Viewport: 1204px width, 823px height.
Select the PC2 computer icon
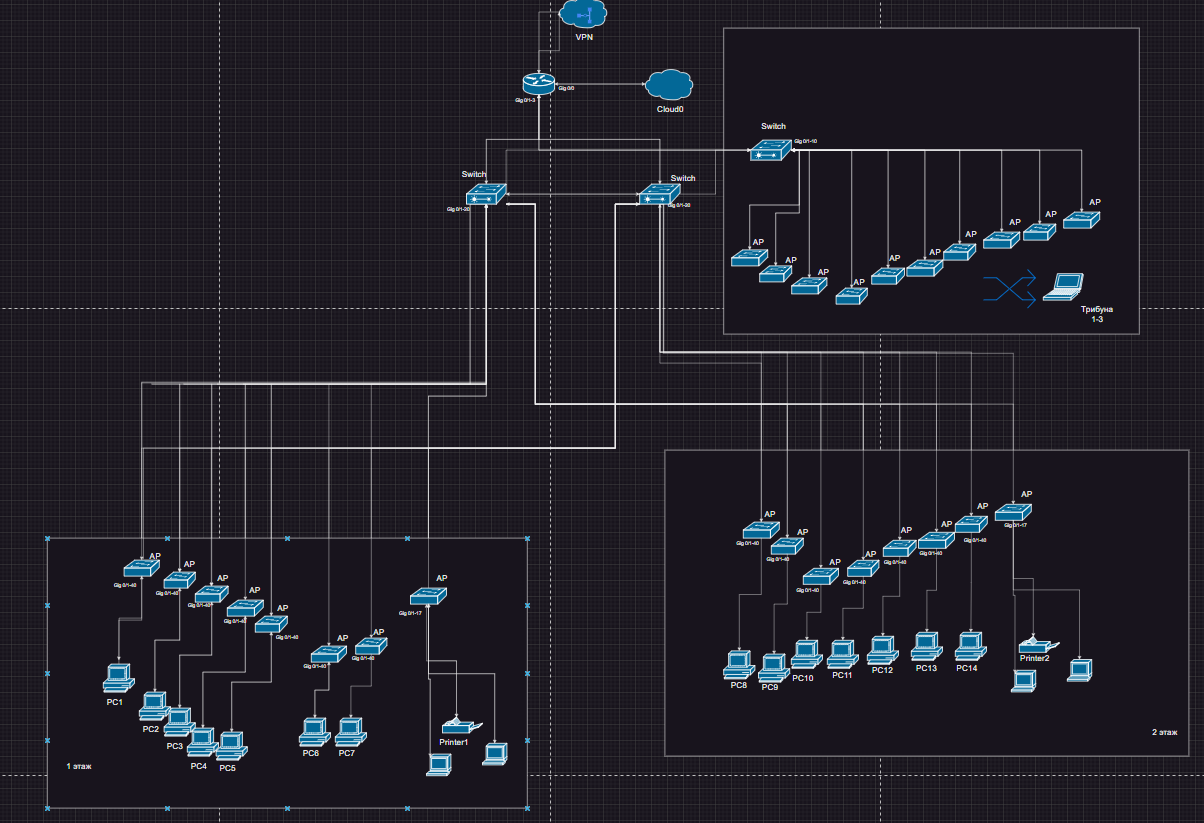pos(154,705)
